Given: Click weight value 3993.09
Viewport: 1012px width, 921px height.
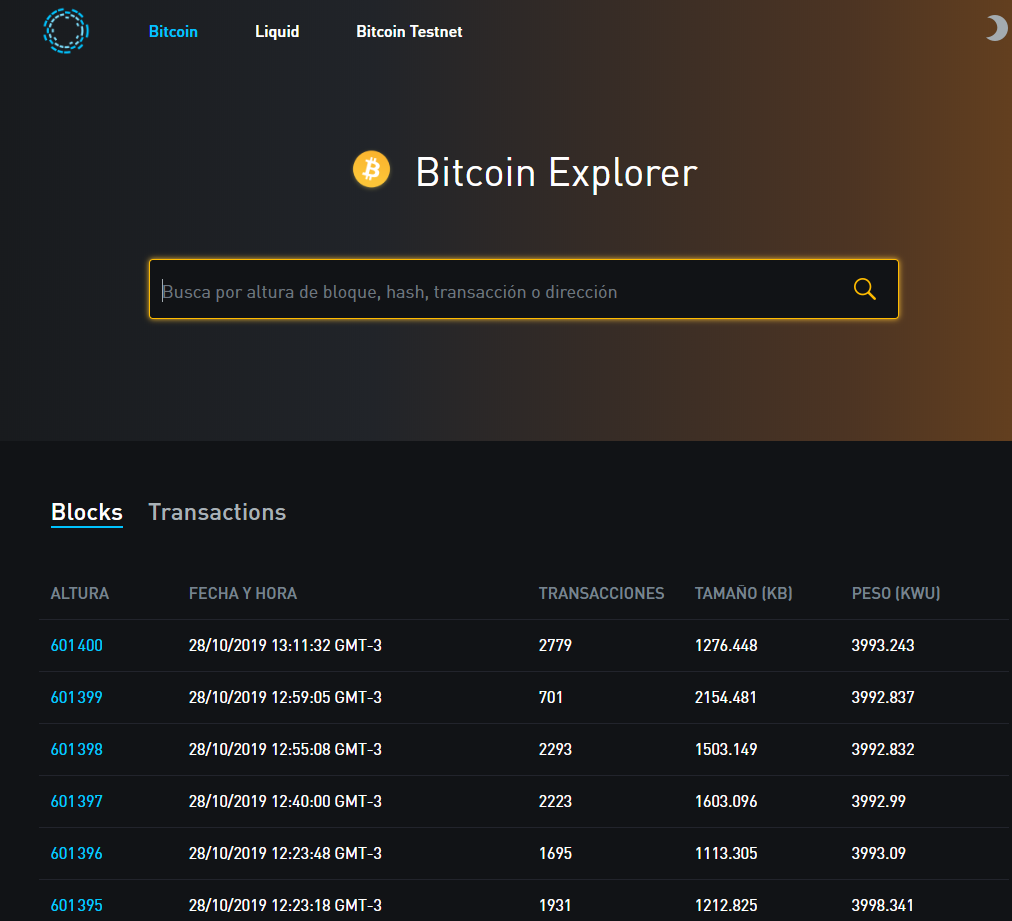Looking at the screenshot, I should (x=878, y=853).
